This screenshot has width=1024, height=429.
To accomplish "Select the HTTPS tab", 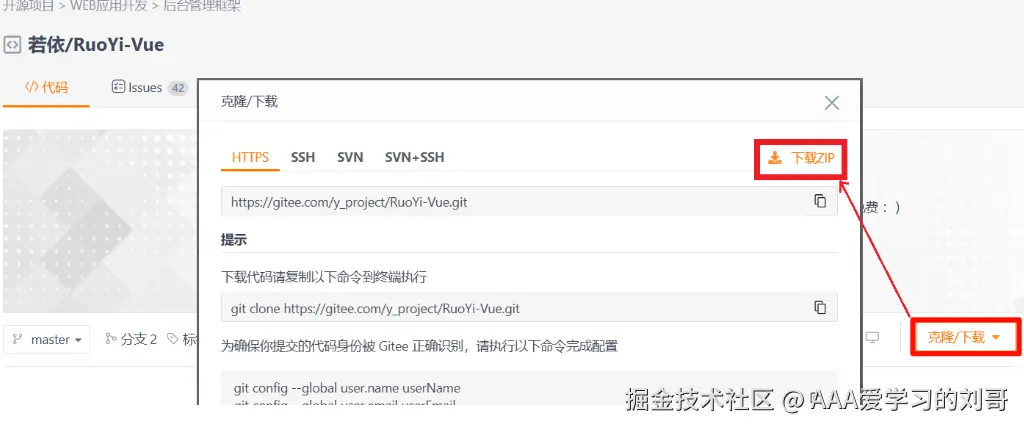I will (x=250, y=157).
